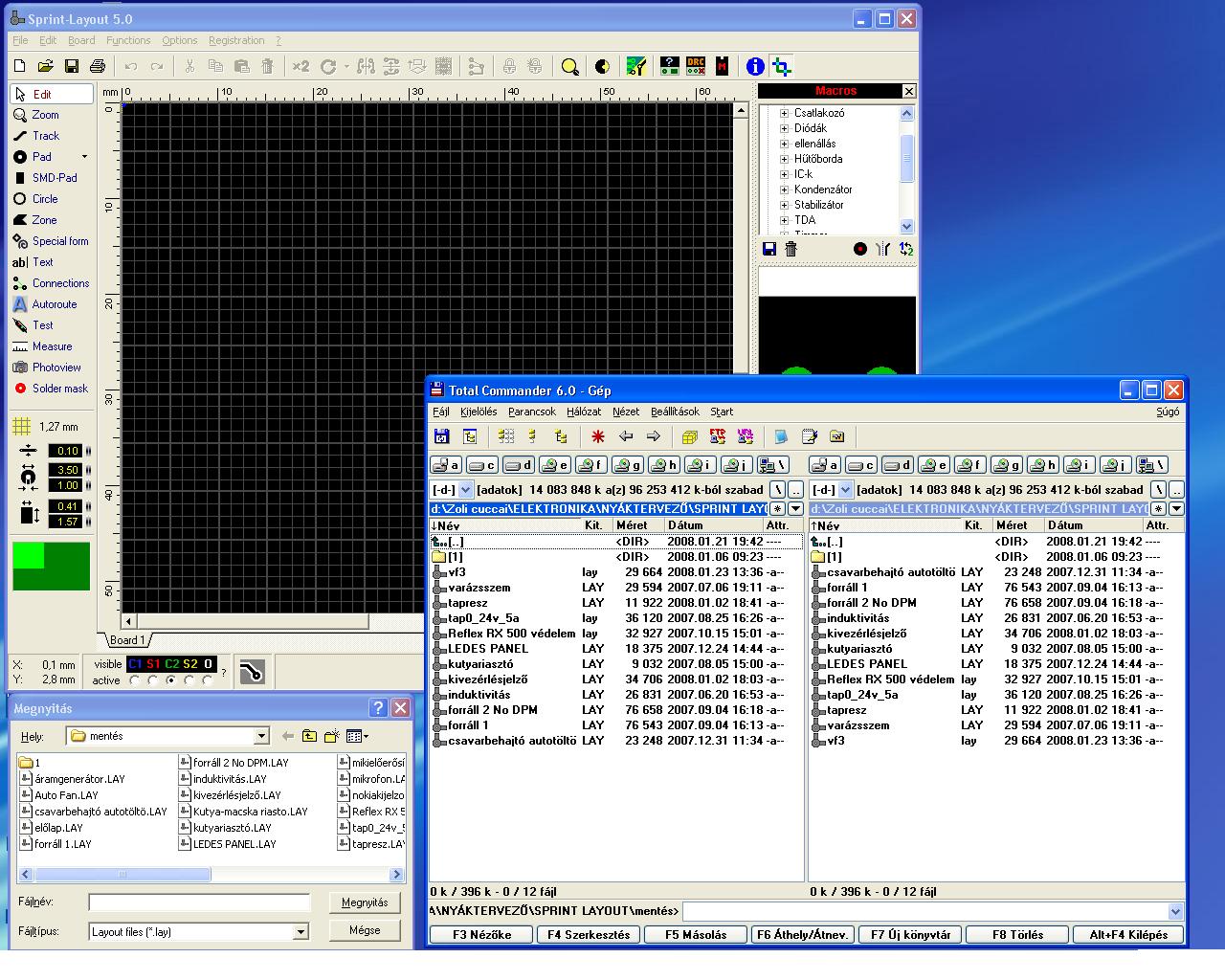Open the Photoview mode
The image size is (1225, 980).
56,367
